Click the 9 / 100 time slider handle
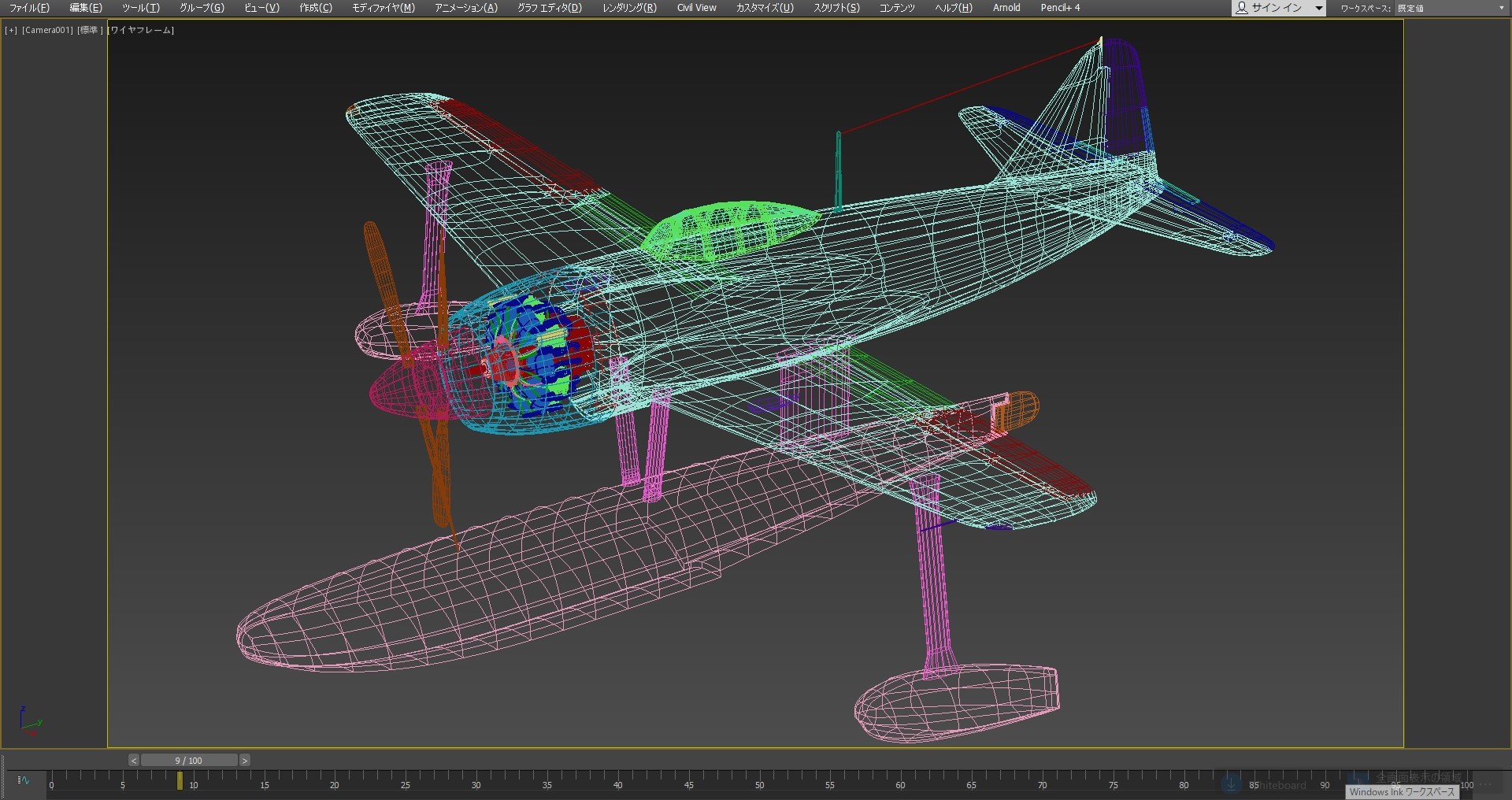 pos(189,761)
